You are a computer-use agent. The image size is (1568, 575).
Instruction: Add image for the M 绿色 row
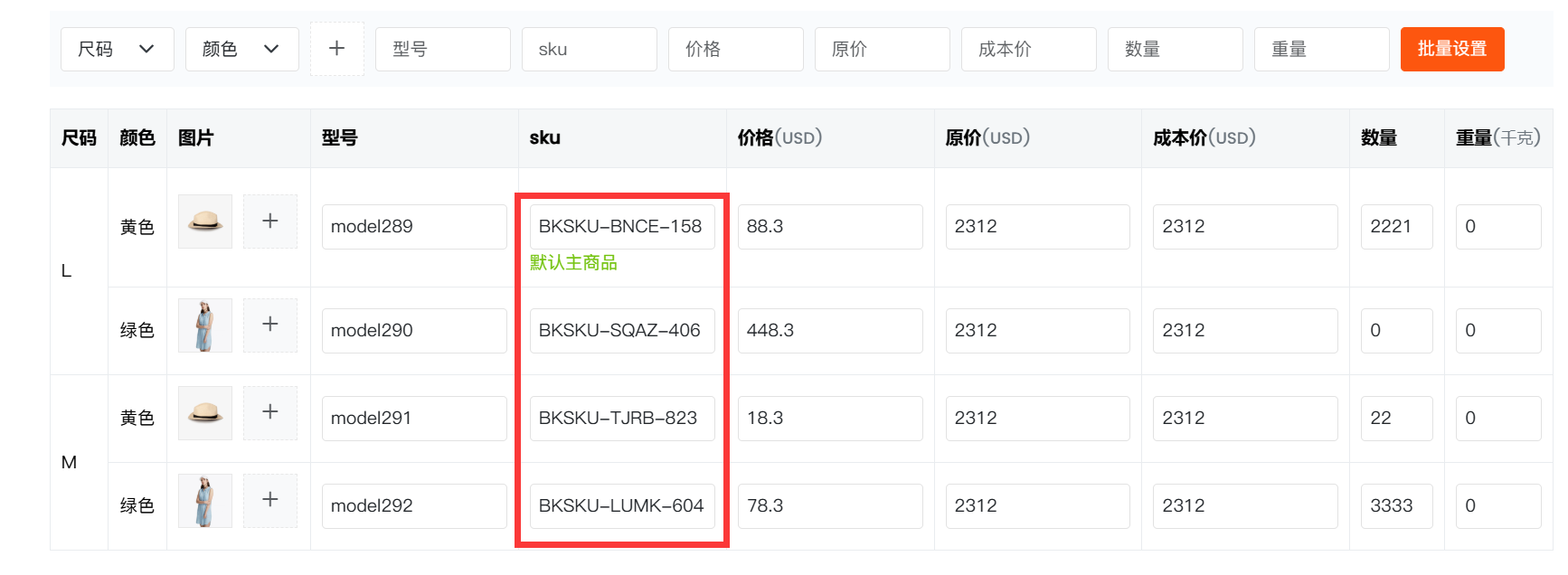[270, 500]
